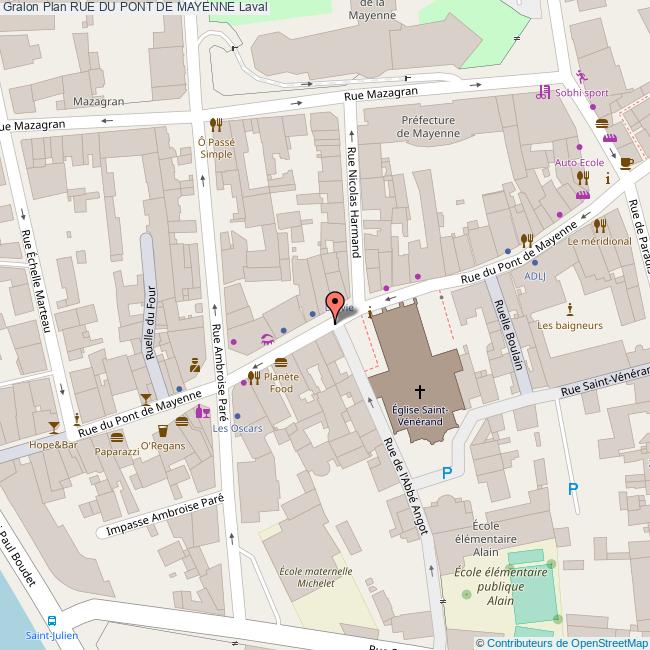Click the Préfecture de Mayenne label
Viewport: 650px width, 650px height.
[x=428, y=127]
